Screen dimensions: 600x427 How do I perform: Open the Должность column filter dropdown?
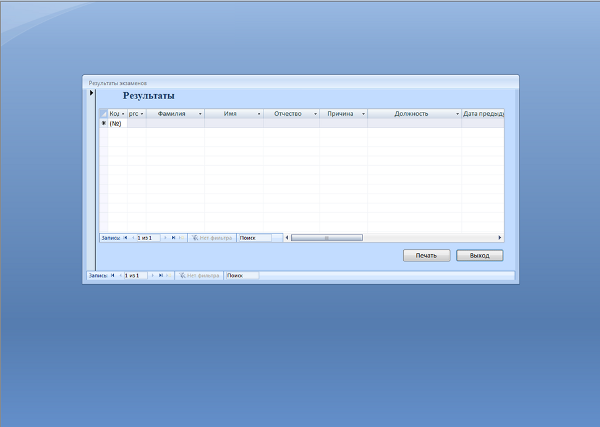pyautogui.click(x=457, y=114)
